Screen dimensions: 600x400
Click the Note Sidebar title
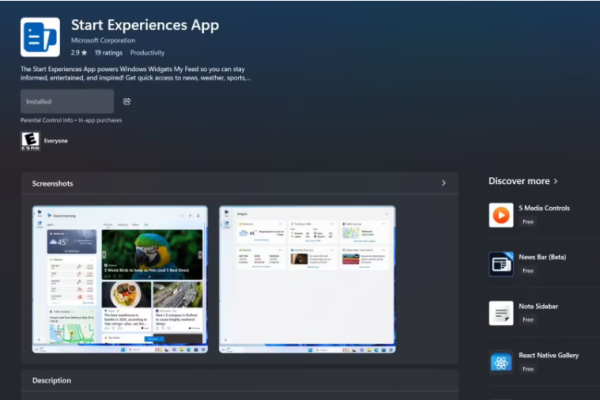point(538,306)
